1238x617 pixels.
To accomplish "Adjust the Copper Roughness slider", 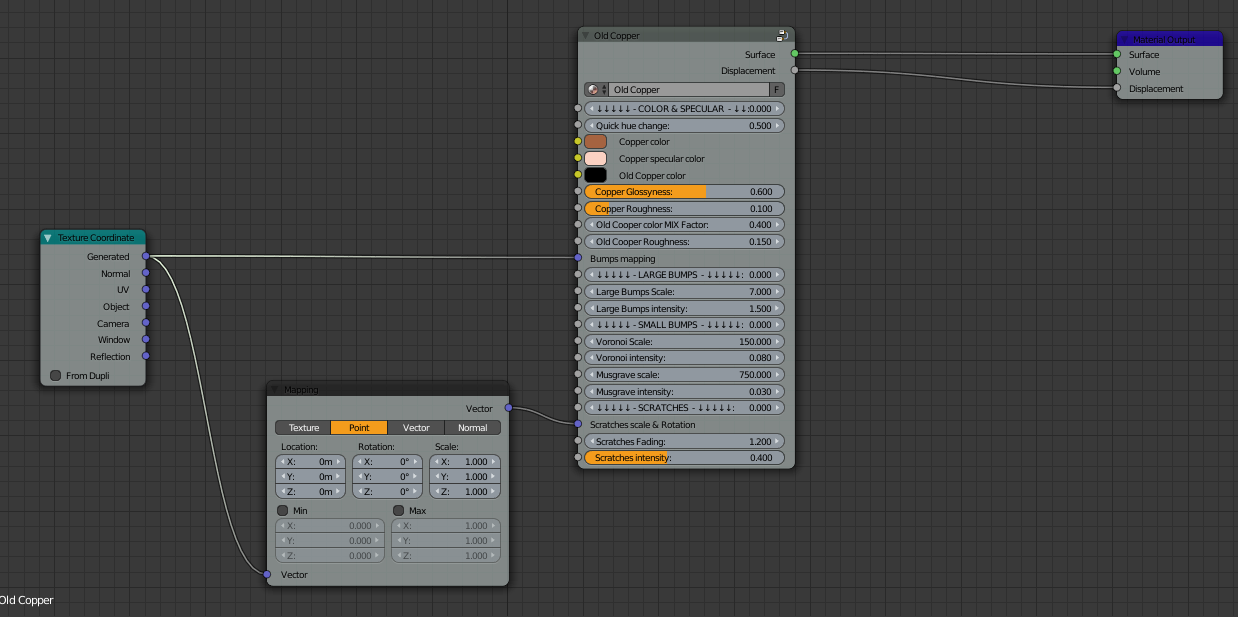I will pyautogui.click(x=685, y=209).
